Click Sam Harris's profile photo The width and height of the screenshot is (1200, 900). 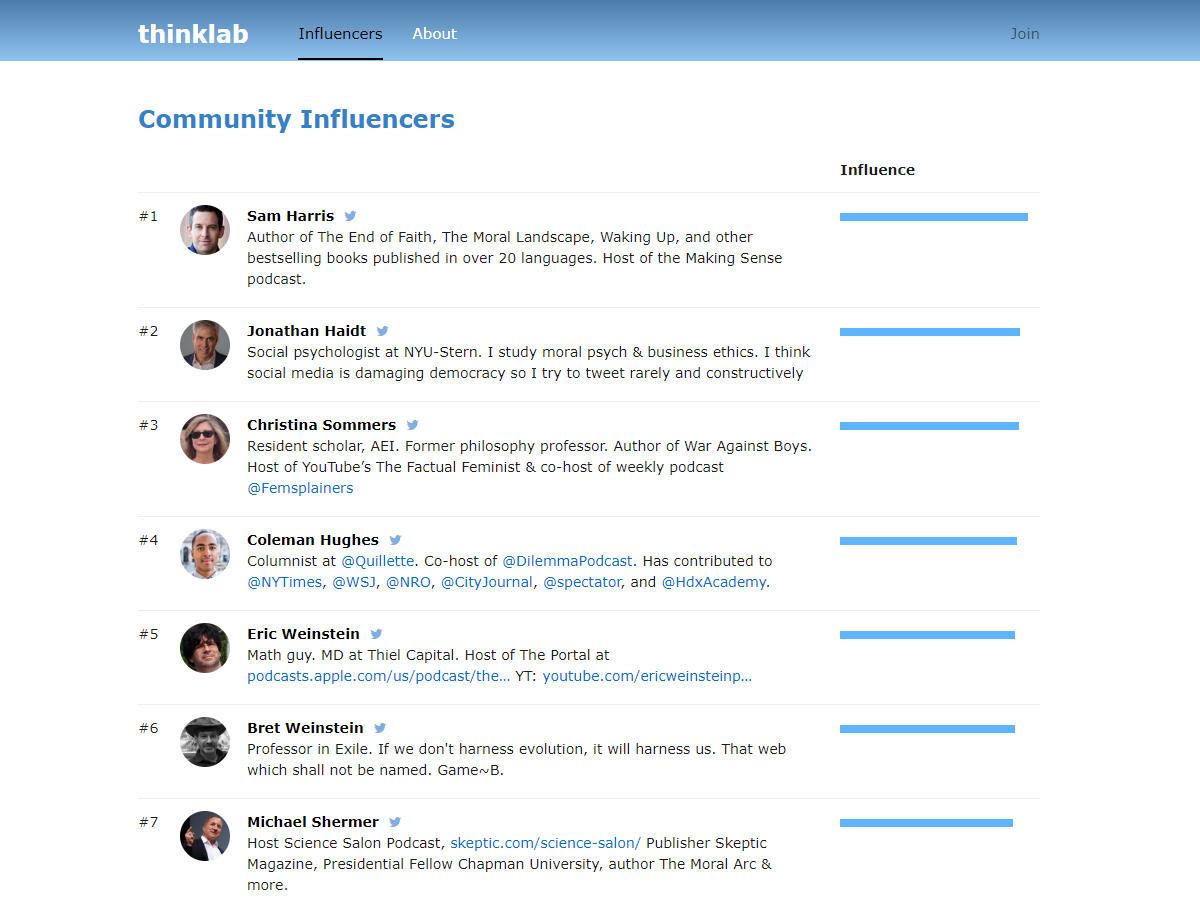click(x=205, y=230)
